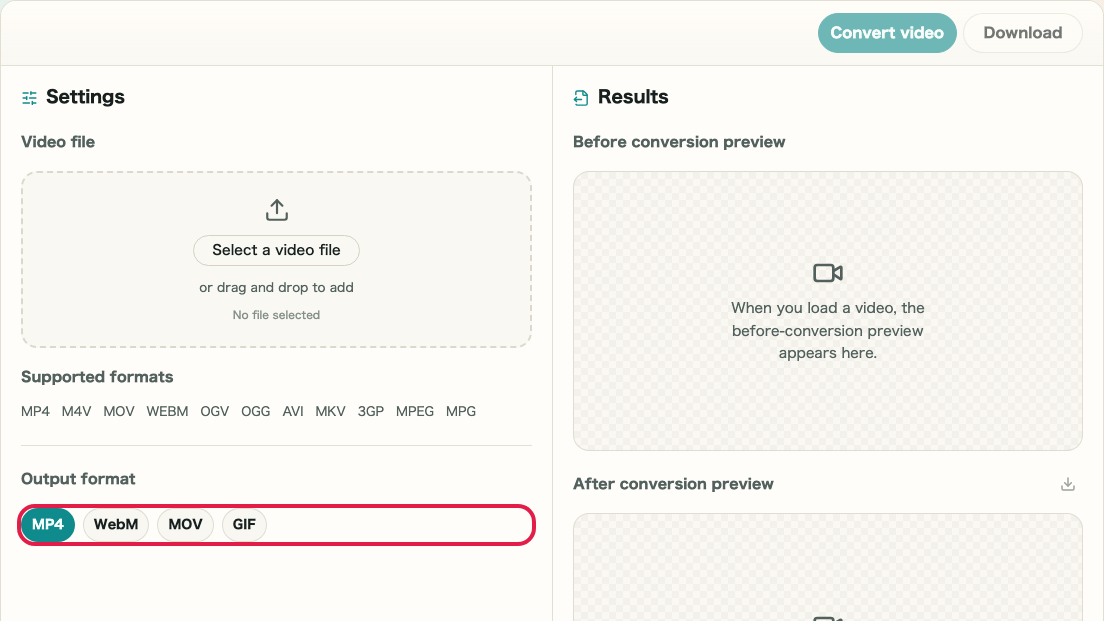Click the 'No file selected' status text
The image size is (1104, 621).
[x=276, y=315]
